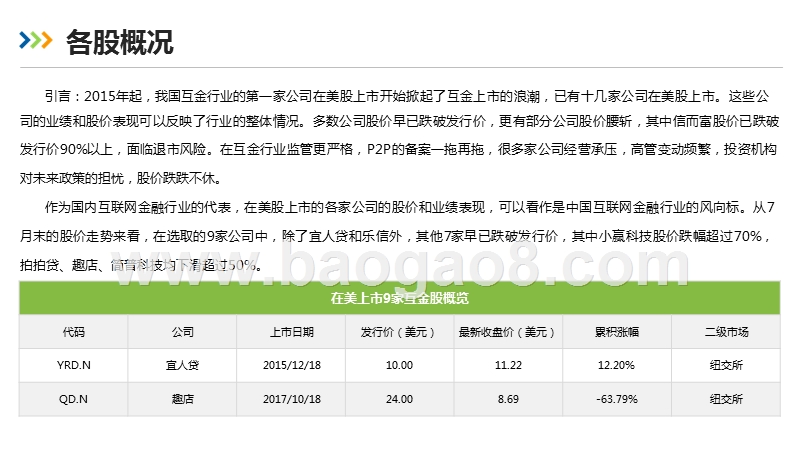The height and width of the screenshot is (450, 800).
Task: Select the 最新收盘价（美元） column header
Action: tap(508, 332)
